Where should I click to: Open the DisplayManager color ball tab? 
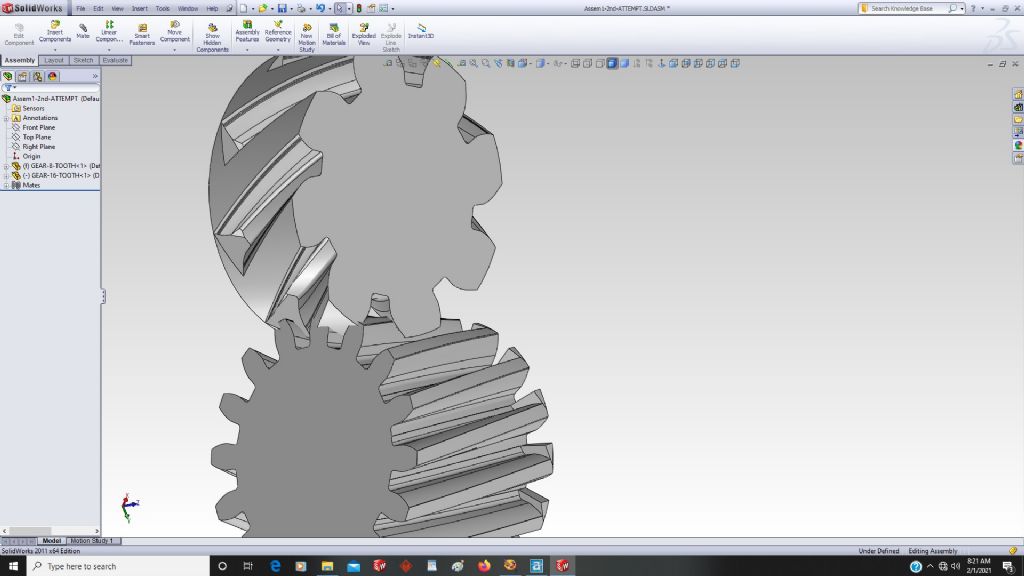click(x=52, y=76)
